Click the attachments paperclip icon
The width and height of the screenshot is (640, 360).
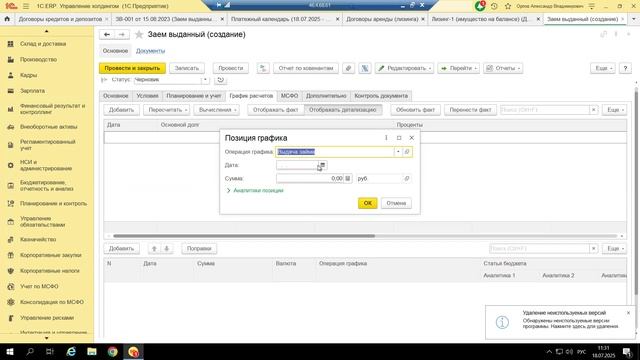[x=348, y=68]
